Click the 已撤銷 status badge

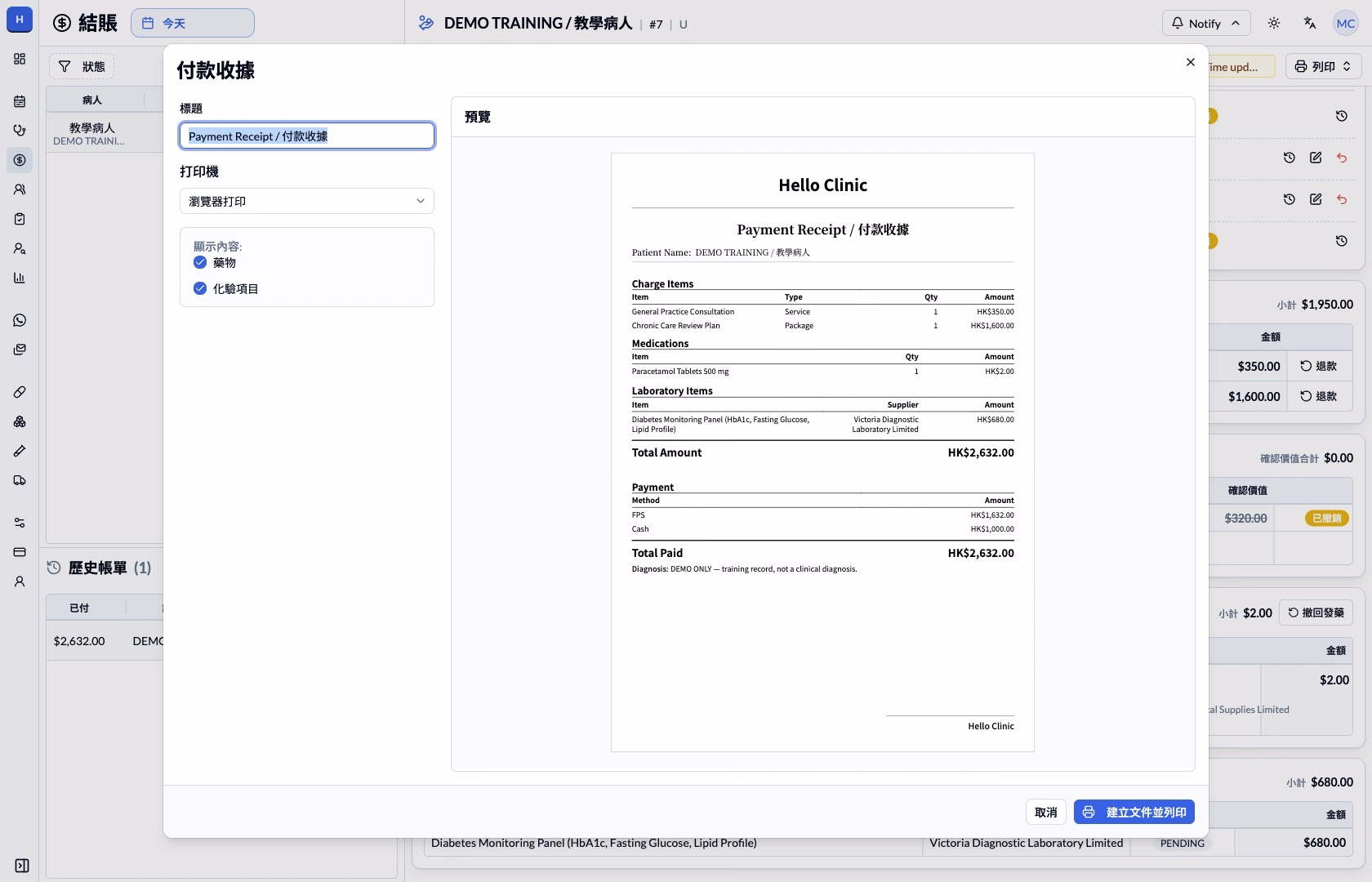click(1326, 518)
